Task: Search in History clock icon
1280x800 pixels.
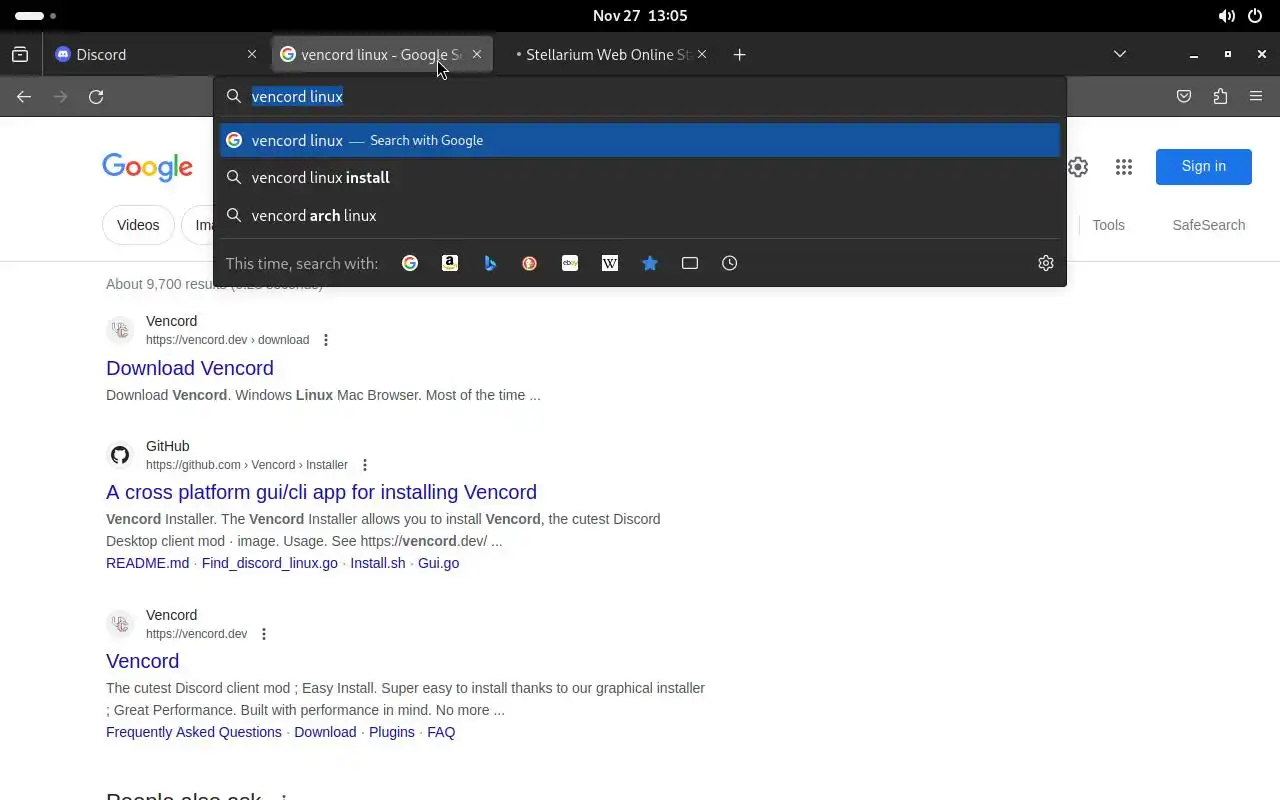Action: point(730,263)
